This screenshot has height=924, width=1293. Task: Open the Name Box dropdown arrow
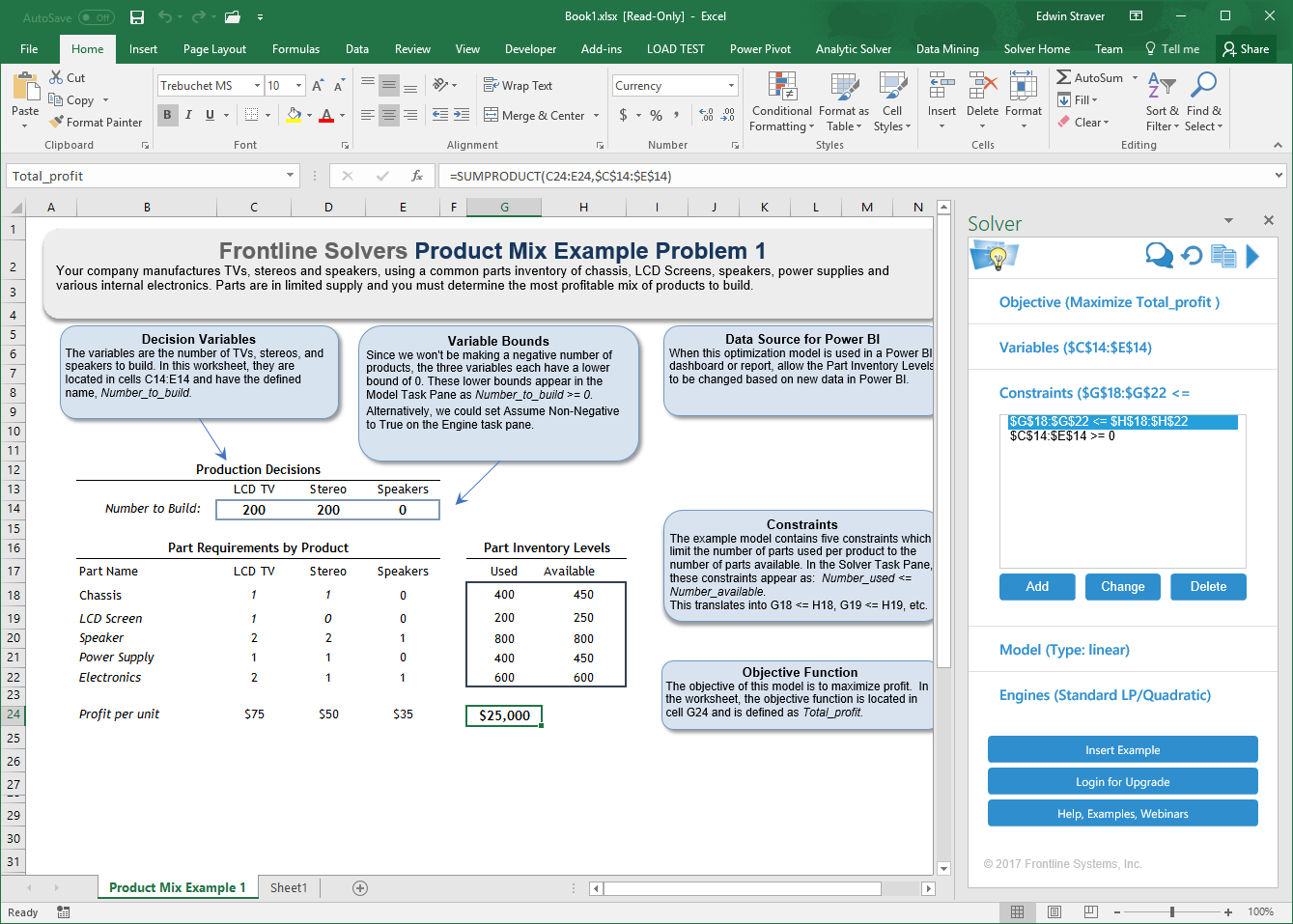coord(290,176)
